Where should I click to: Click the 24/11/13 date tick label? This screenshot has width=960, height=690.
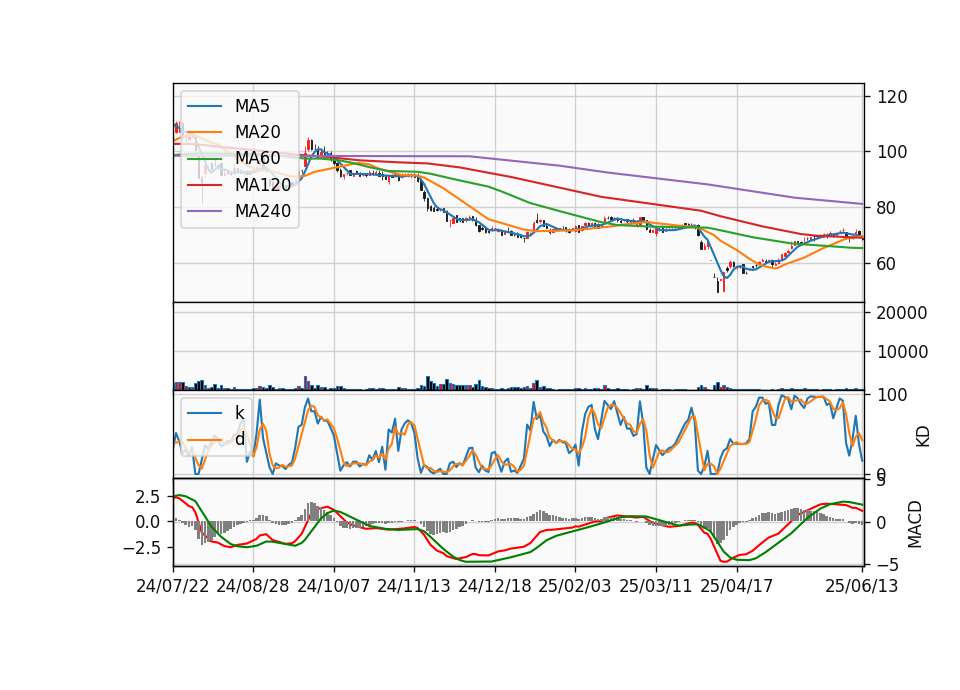coord(414,586)
